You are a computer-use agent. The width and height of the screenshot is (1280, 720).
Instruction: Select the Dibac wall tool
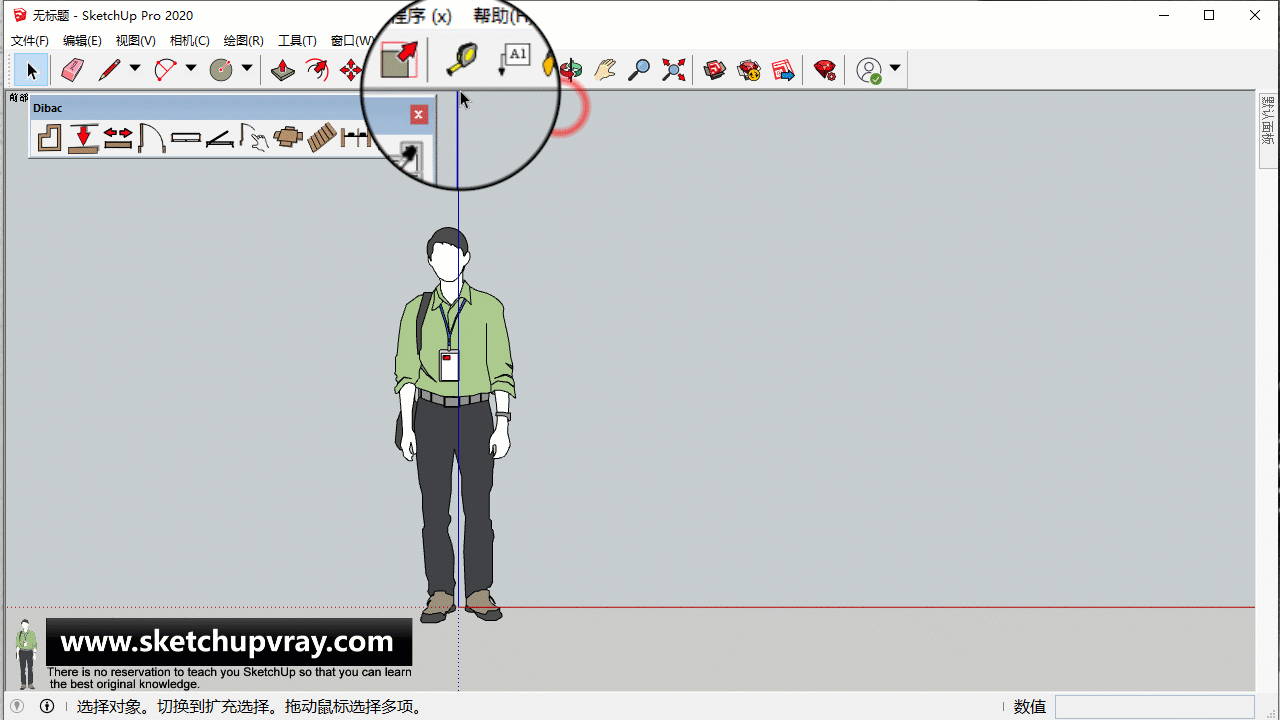(49, 138)
